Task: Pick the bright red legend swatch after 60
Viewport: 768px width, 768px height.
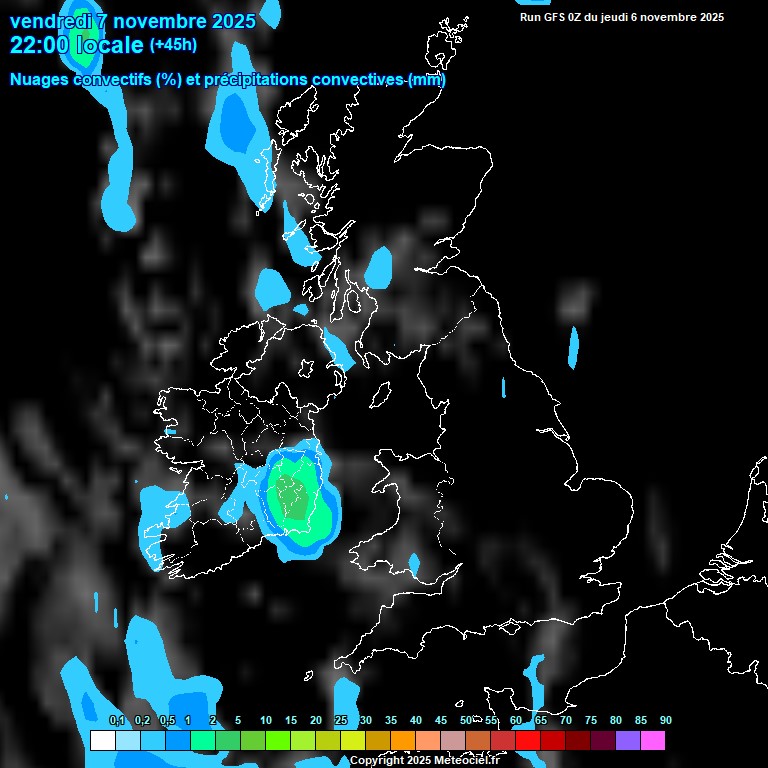Action: (x=527, y=740)
